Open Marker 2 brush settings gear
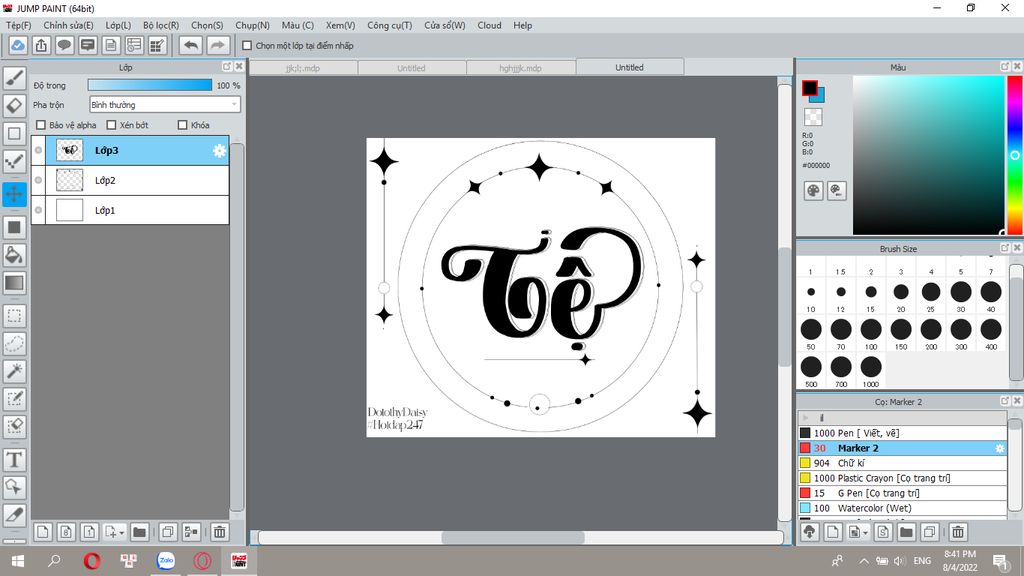This screenshot has width=1024, height=576. [x=999, y=448]
